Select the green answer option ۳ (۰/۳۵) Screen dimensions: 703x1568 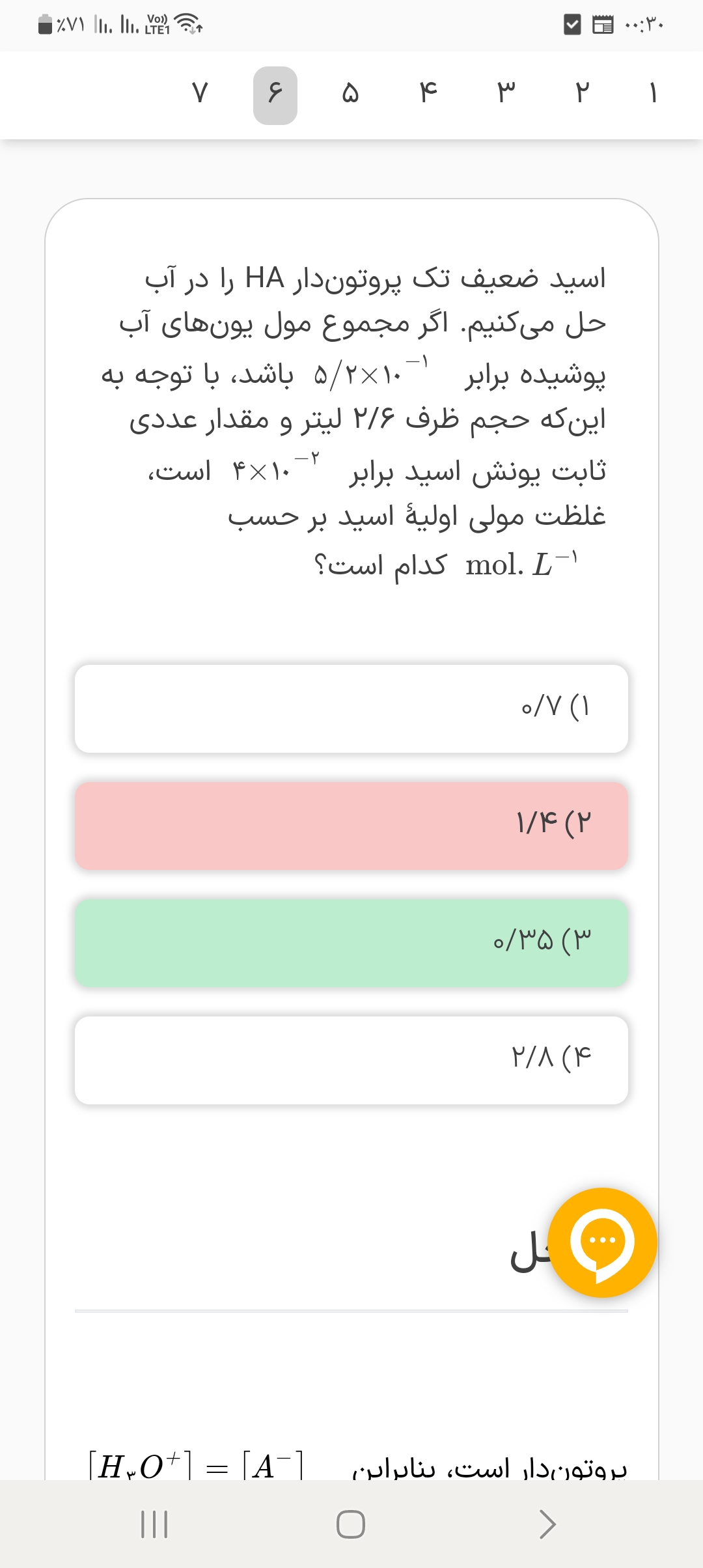[x=351, y=943]
